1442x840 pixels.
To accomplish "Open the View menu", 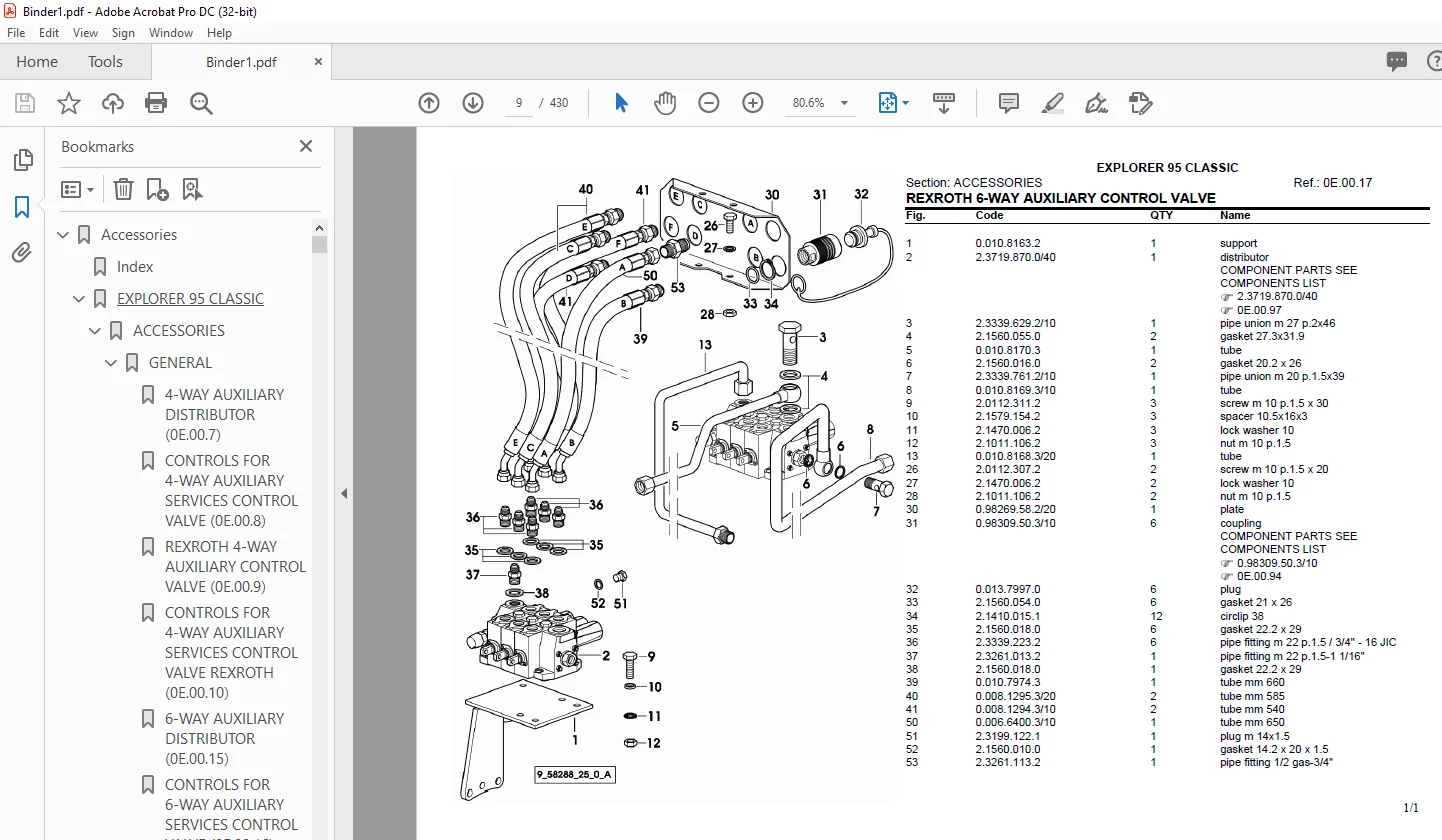I will tap(85, 33).
